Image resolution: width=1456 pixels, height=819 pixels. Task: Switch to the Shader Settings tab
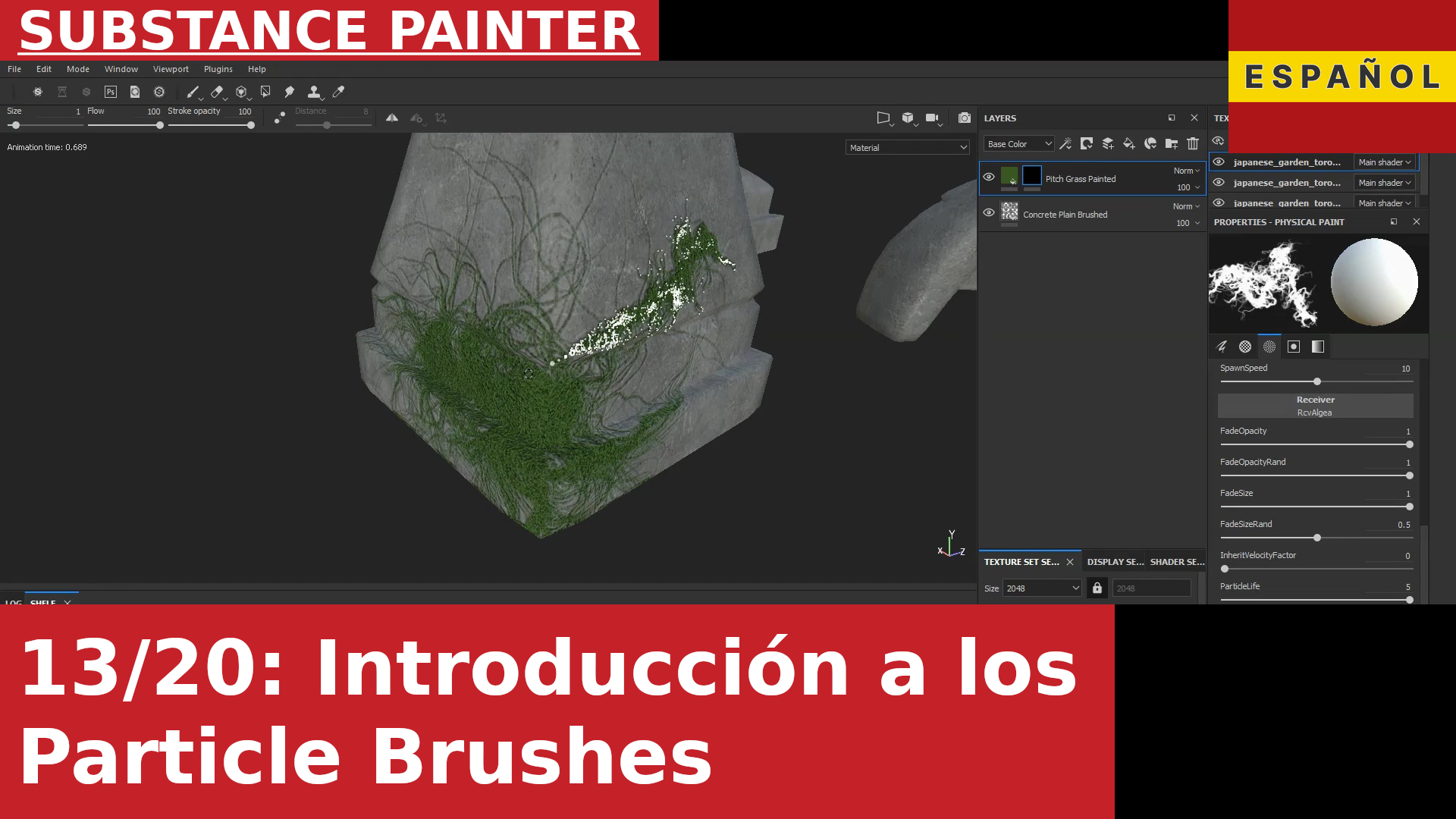click(x=1177, y=562)
